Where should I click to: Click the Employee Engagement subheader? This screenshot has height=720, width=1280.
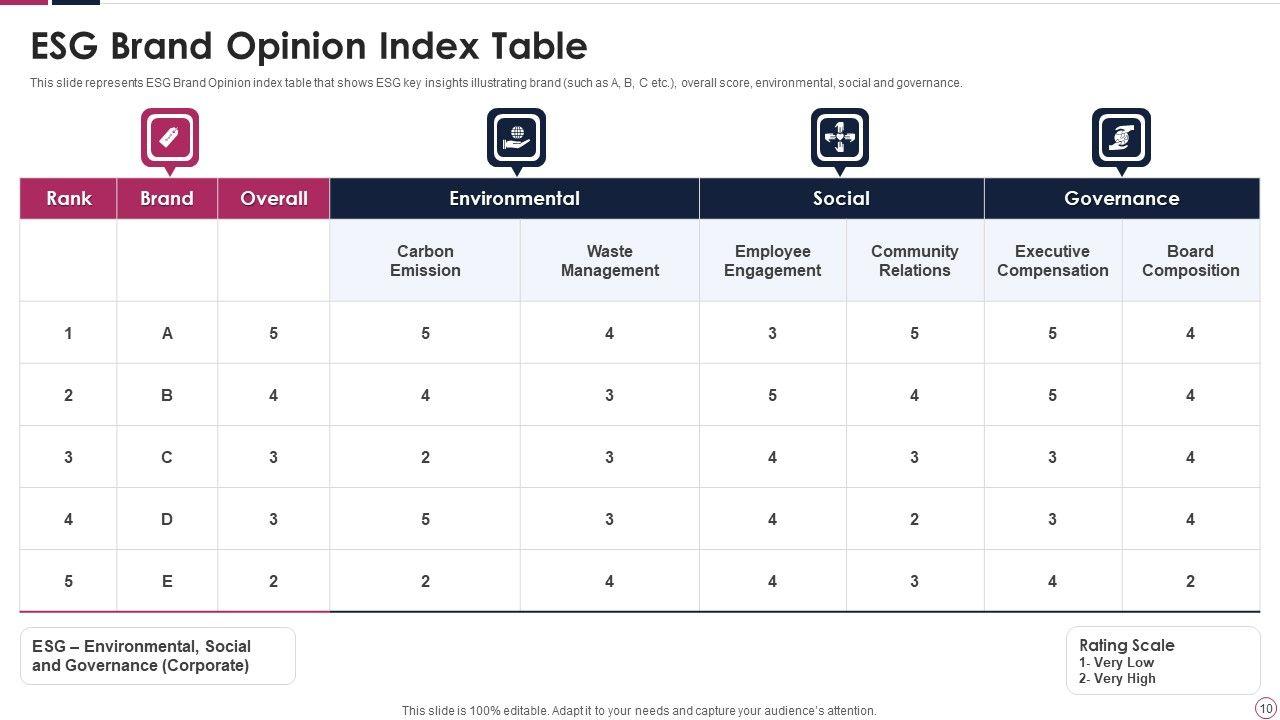772,261
